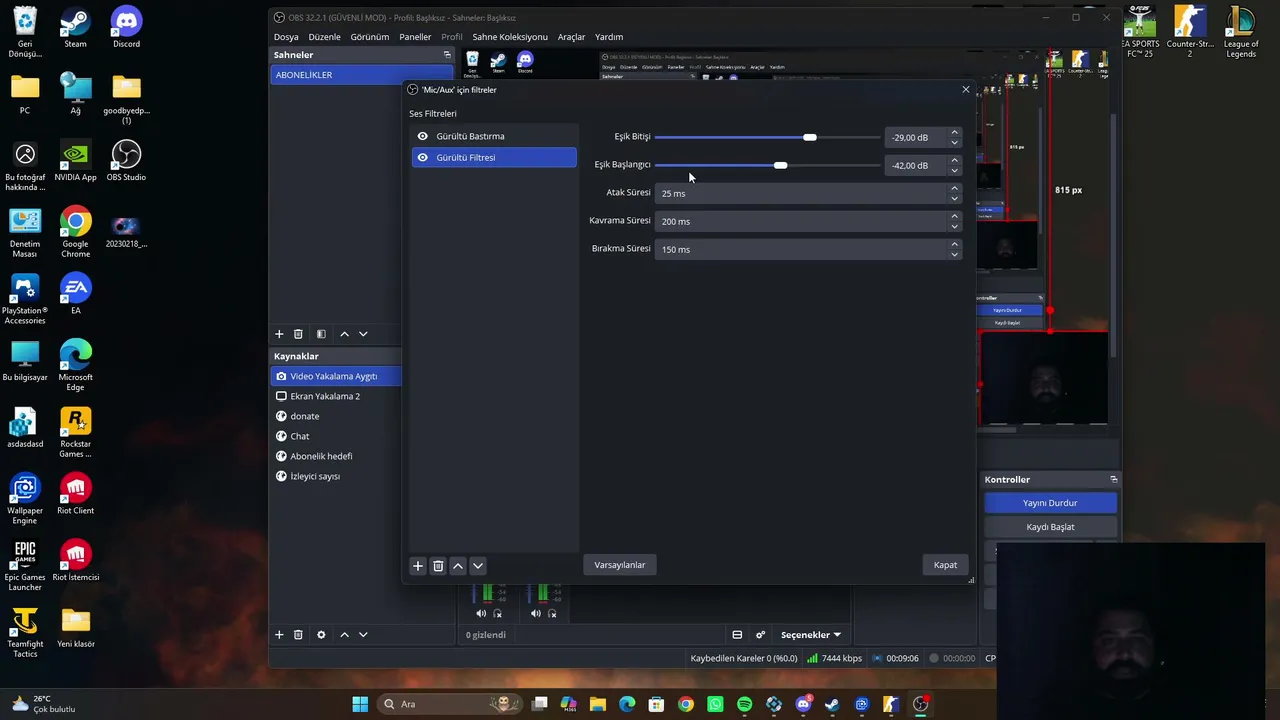Launch Wallpaper Engine from the desktop
The height and width of the screenshot is (720, 1280).
pyautogui.click(x=25, y=499)
